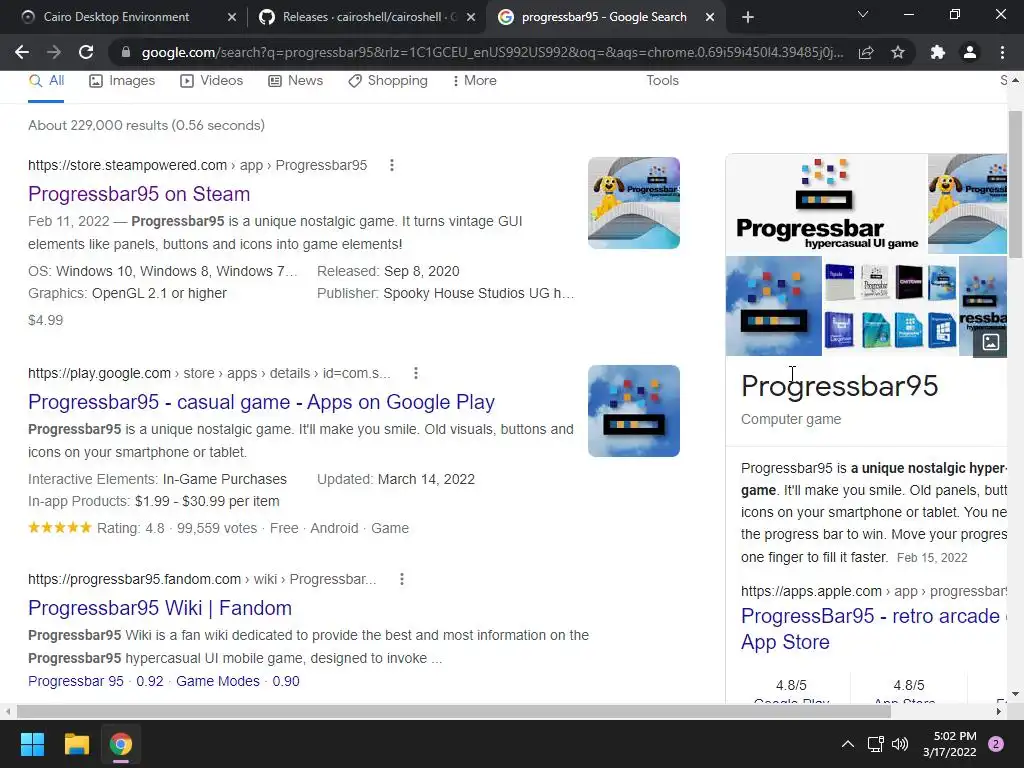The image size is (1024, 768).
Task: Expand the More search filters menu
Action: click(x=475, y=81)
